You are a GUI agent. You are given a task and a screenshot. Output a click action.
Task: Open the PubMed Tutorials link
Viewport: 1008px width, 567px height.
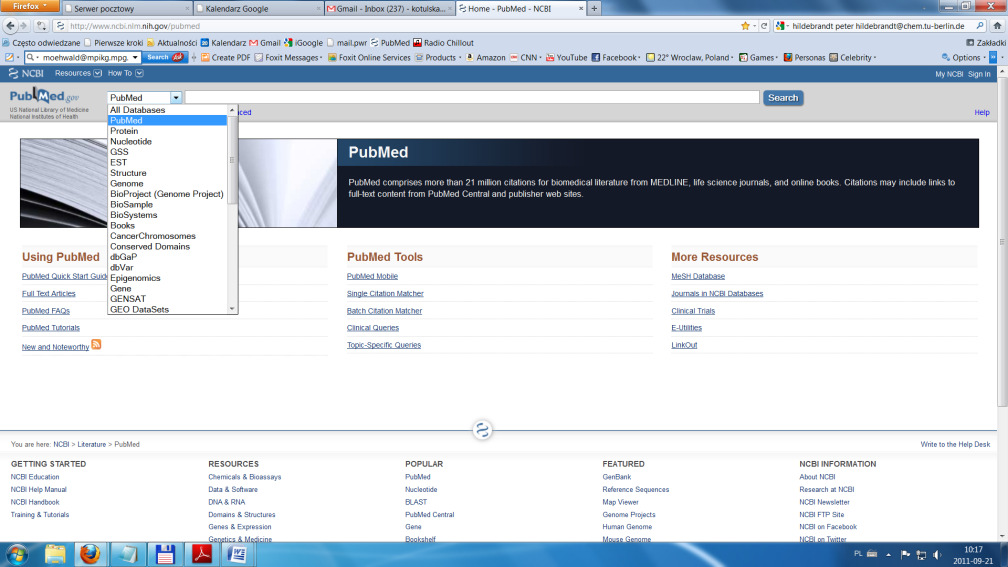[x=51, y=327]
